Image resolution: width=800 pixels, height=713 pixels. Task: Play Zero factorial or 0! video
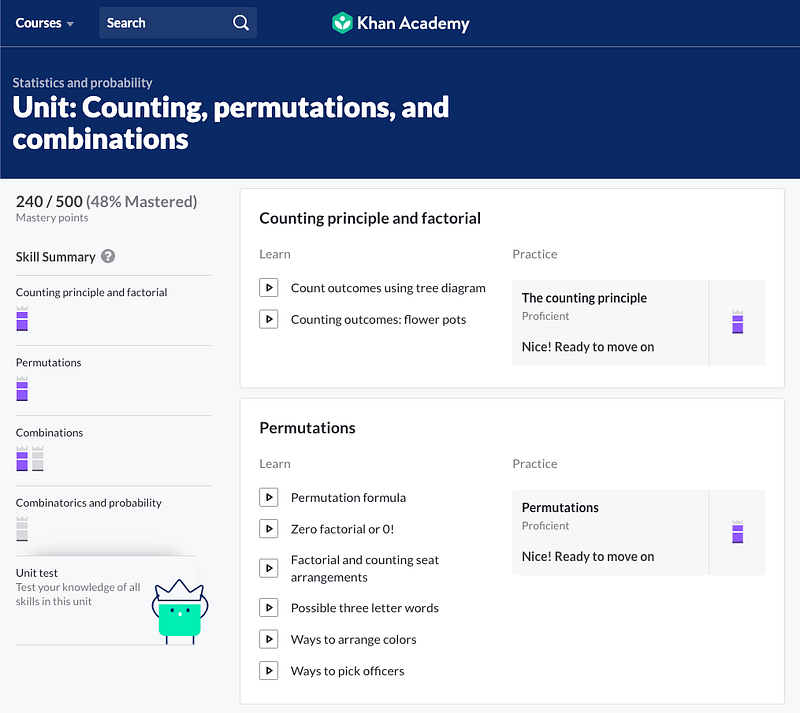pos(268,529)
